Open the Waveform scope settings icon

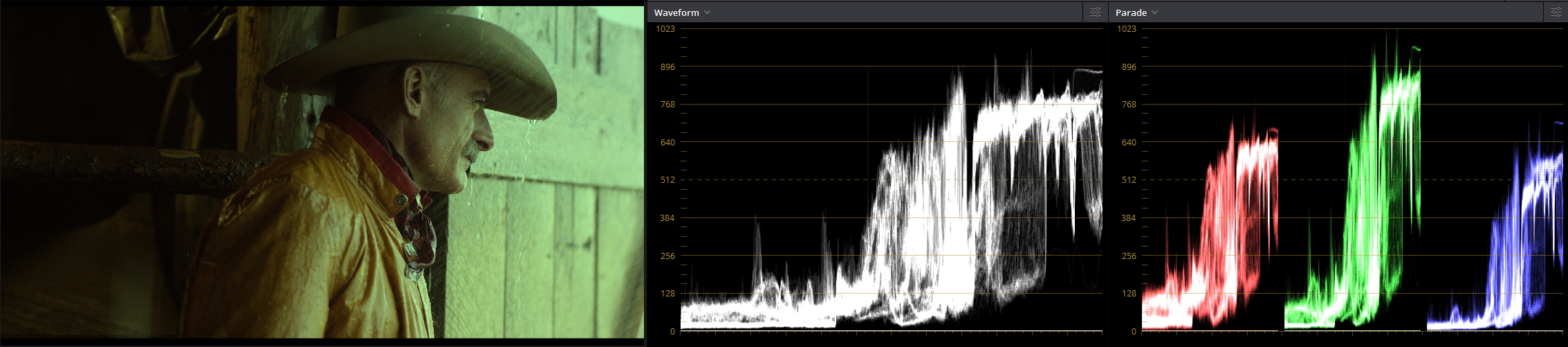(x=1095, y=12)
